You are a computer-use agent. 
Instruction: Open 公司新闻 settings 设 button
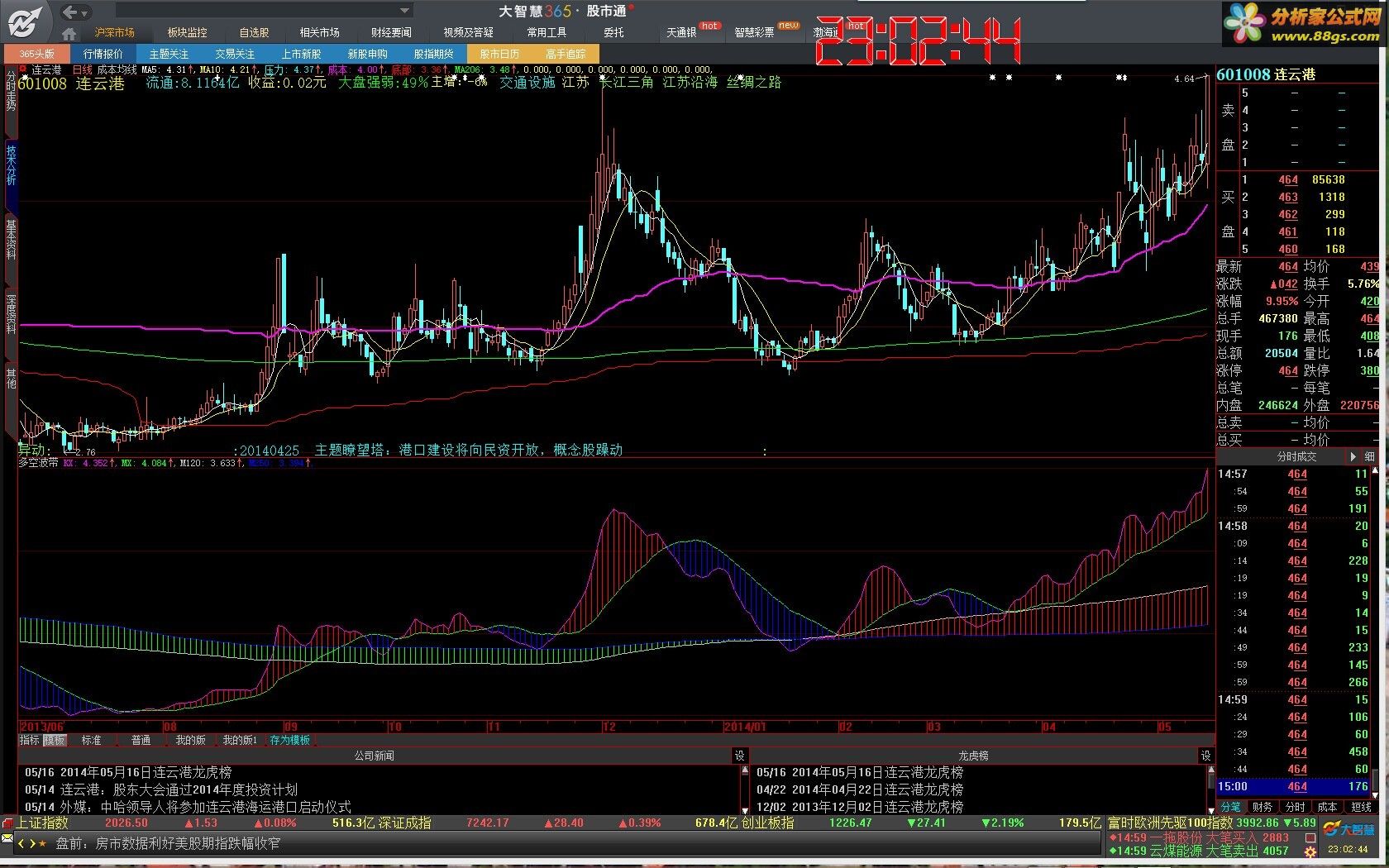point(739,756)
